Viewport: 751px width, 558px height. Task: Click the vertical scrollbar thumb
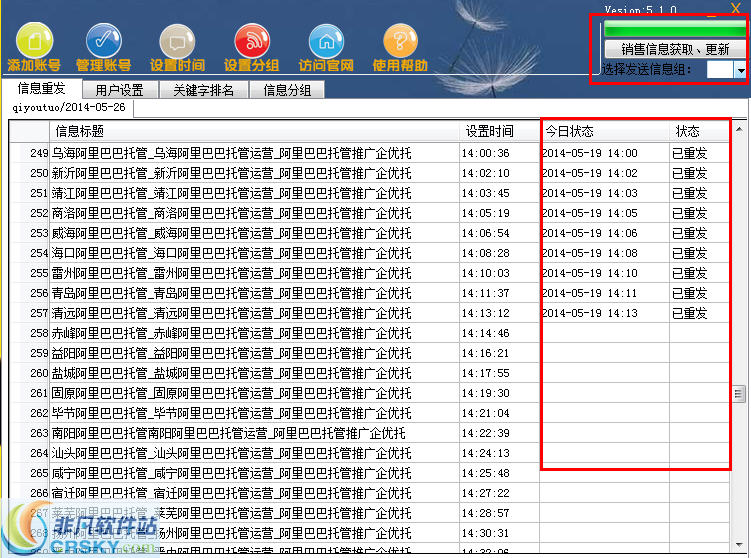(739, 394)
